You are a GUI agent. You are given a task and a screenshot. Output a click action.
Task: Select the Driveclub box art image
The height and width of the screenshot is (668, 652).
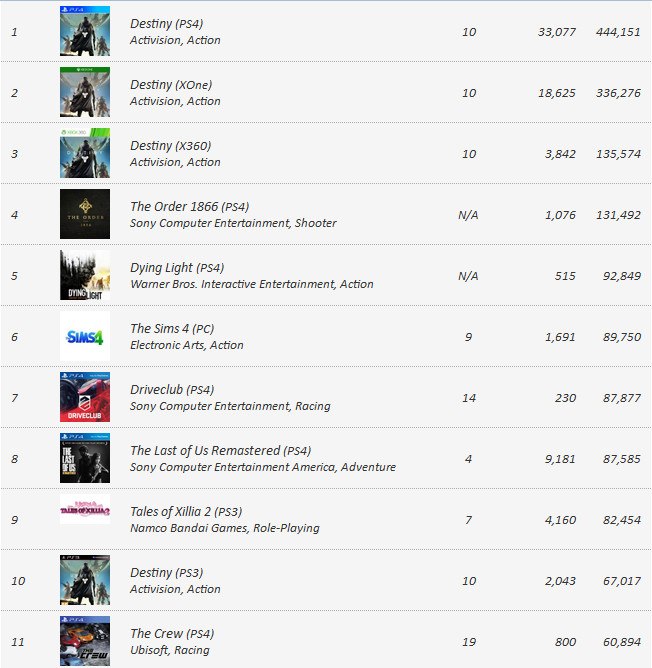[85, 397]
